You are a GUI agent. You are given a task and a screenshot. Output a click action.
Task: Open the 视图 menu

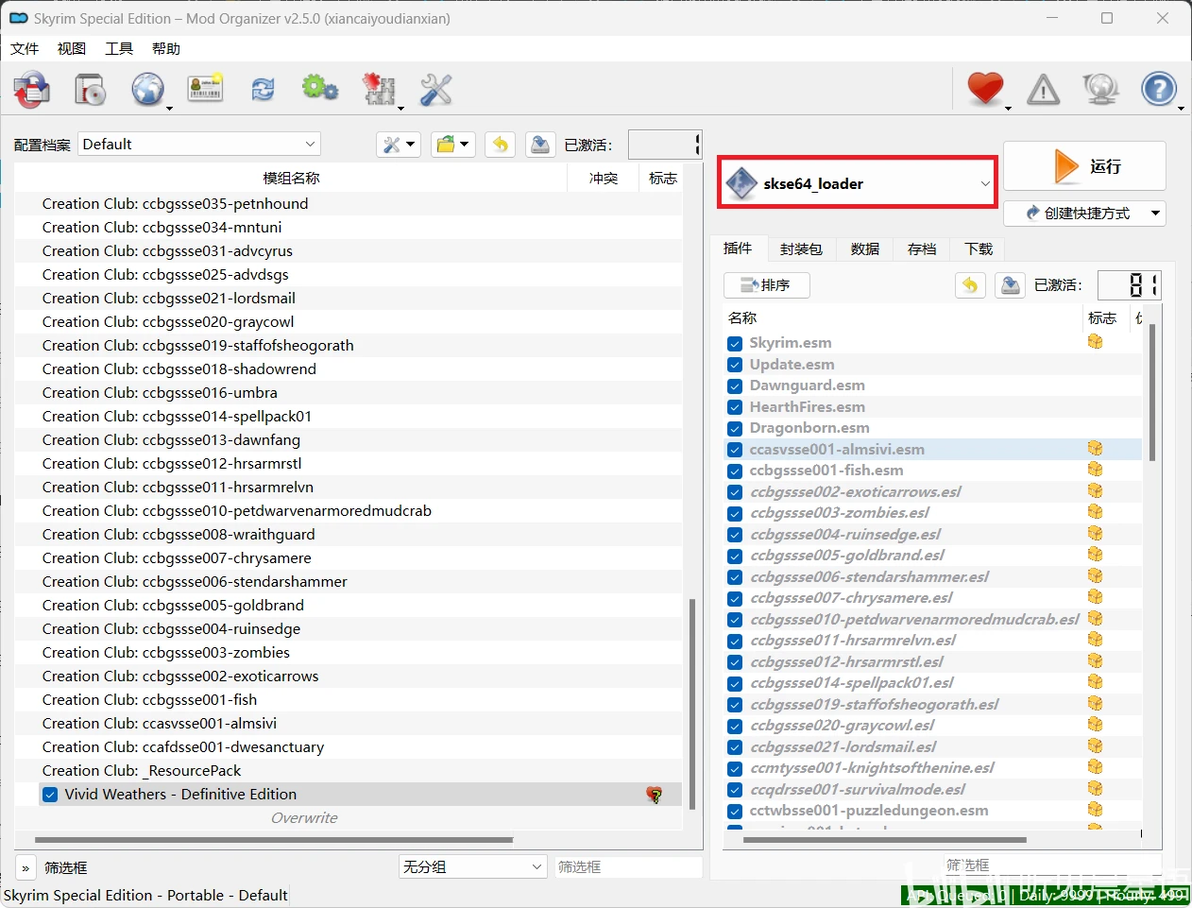point(71,49)
